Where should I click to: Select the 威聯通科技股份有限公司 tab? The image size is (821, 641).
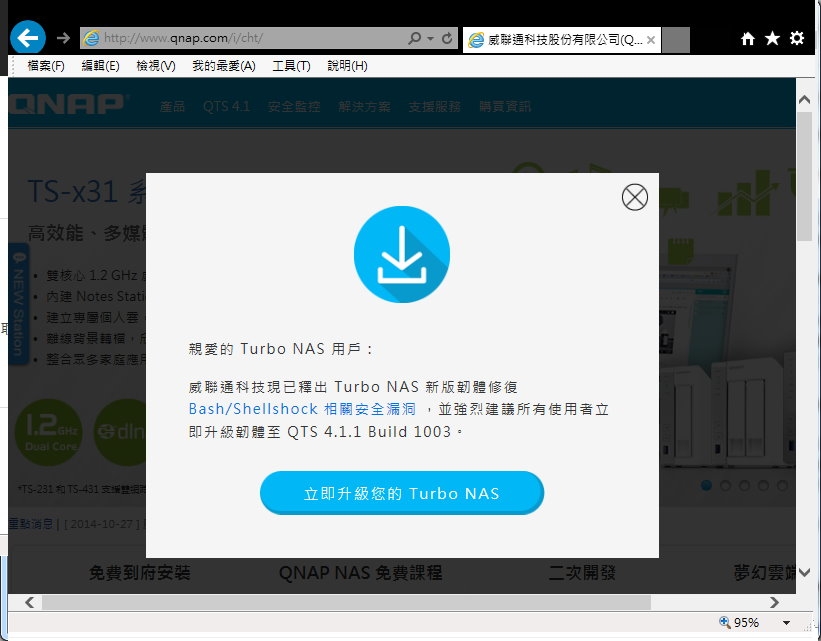562,40
